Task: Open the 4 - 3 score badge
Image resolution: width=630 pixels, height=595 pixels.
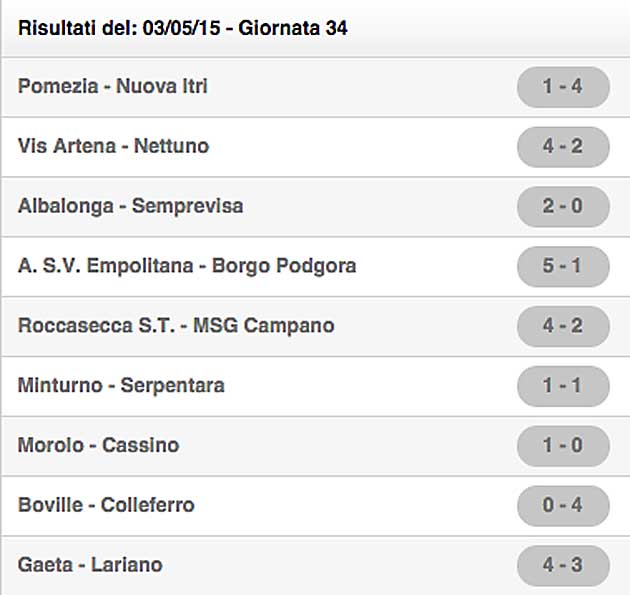Action: (562, 565)
